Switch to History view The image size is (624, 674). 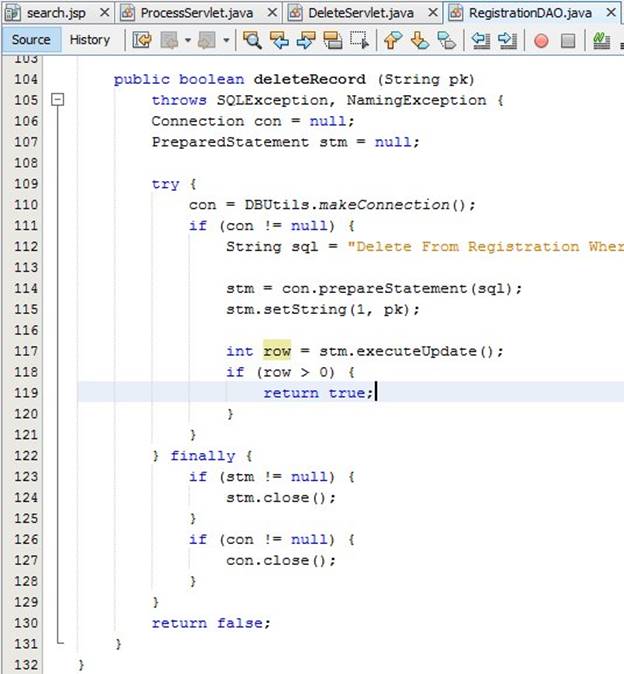point(89,40)
